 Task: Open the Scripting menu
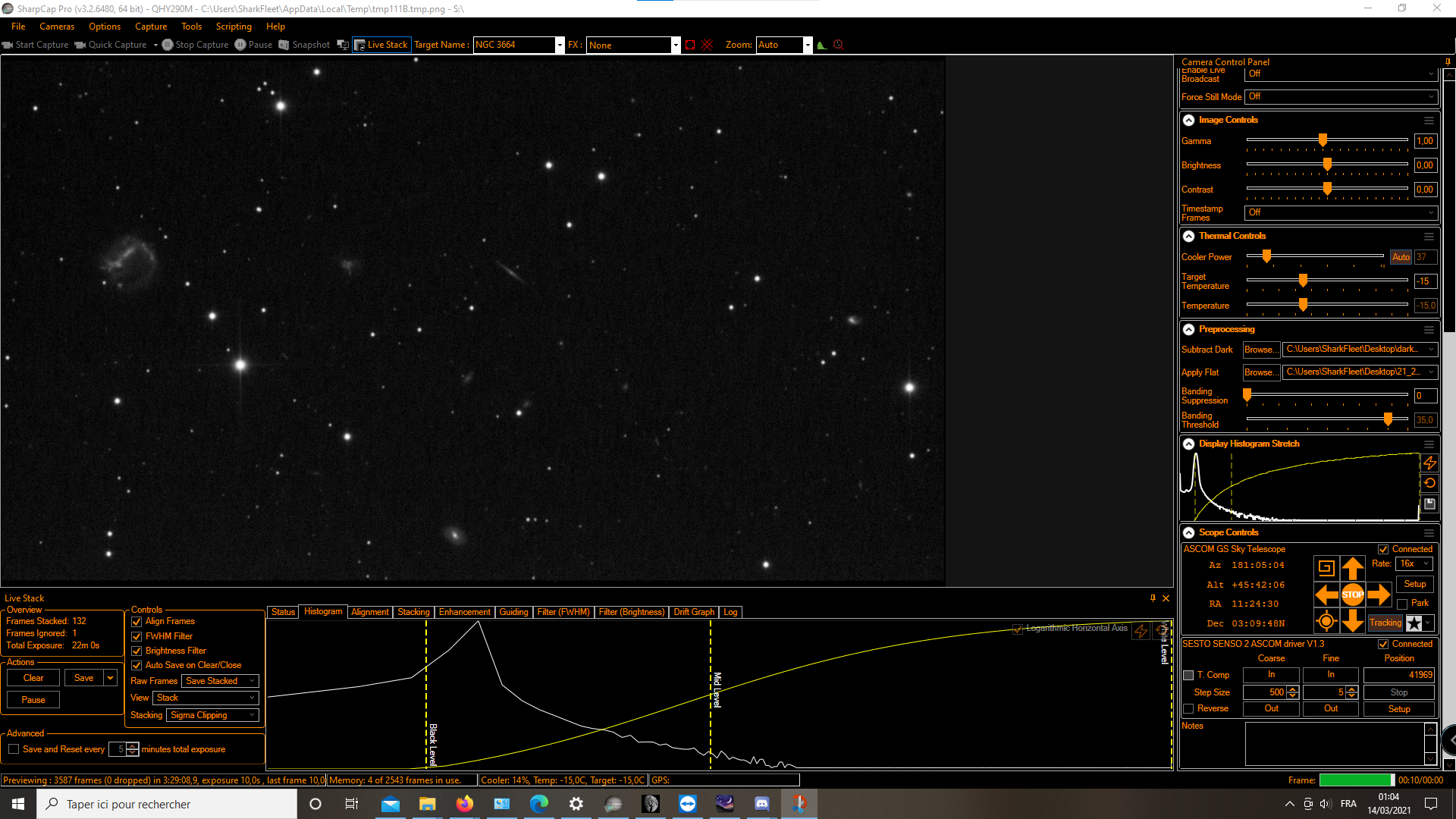233,27
